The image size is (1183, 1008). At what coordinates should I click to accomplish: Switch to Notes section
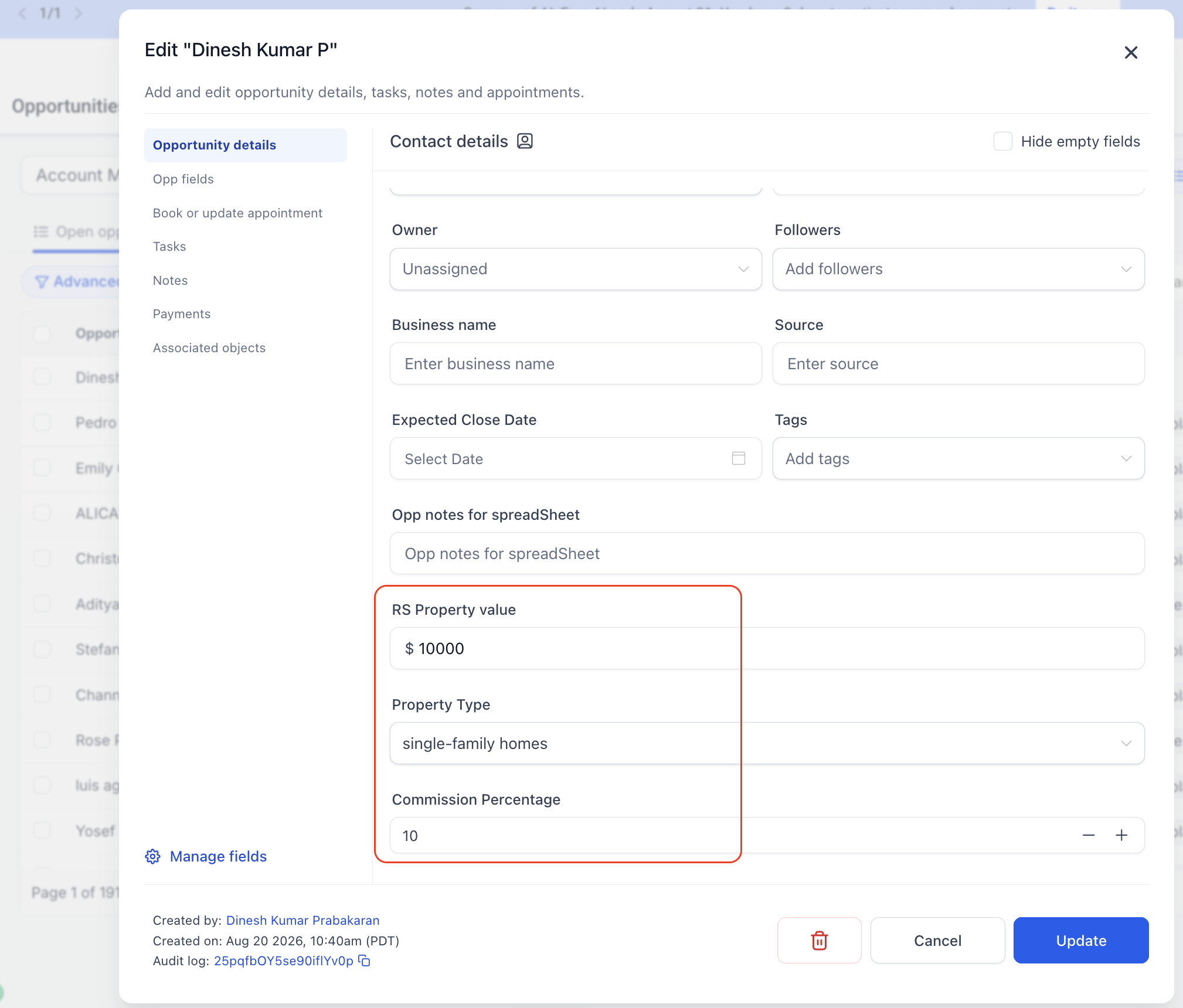(x=170, y=281)
